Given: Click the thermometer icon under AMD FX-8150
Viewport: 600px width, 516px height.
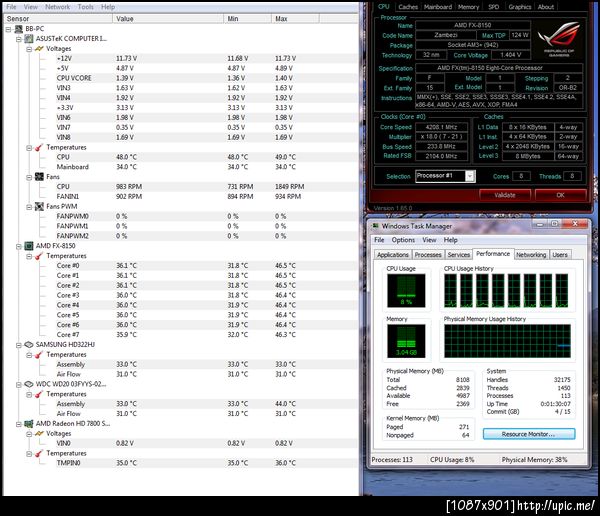Looking at the screenshot, I should [39, 256].
